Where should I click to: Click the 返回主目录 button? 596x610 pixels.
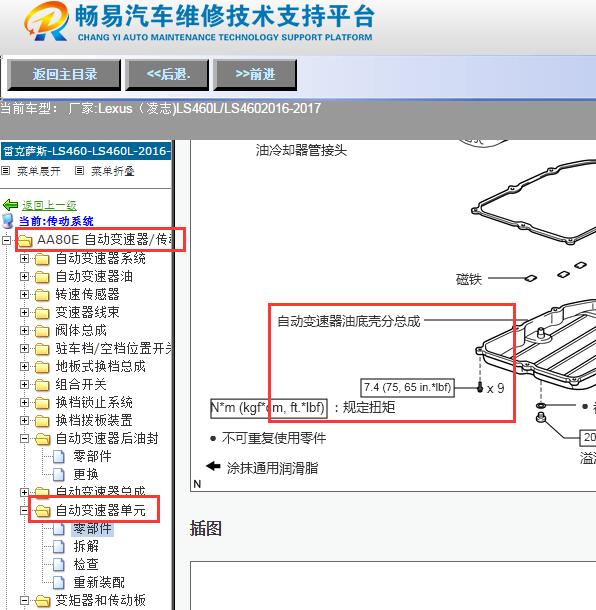tap(64, 75)
